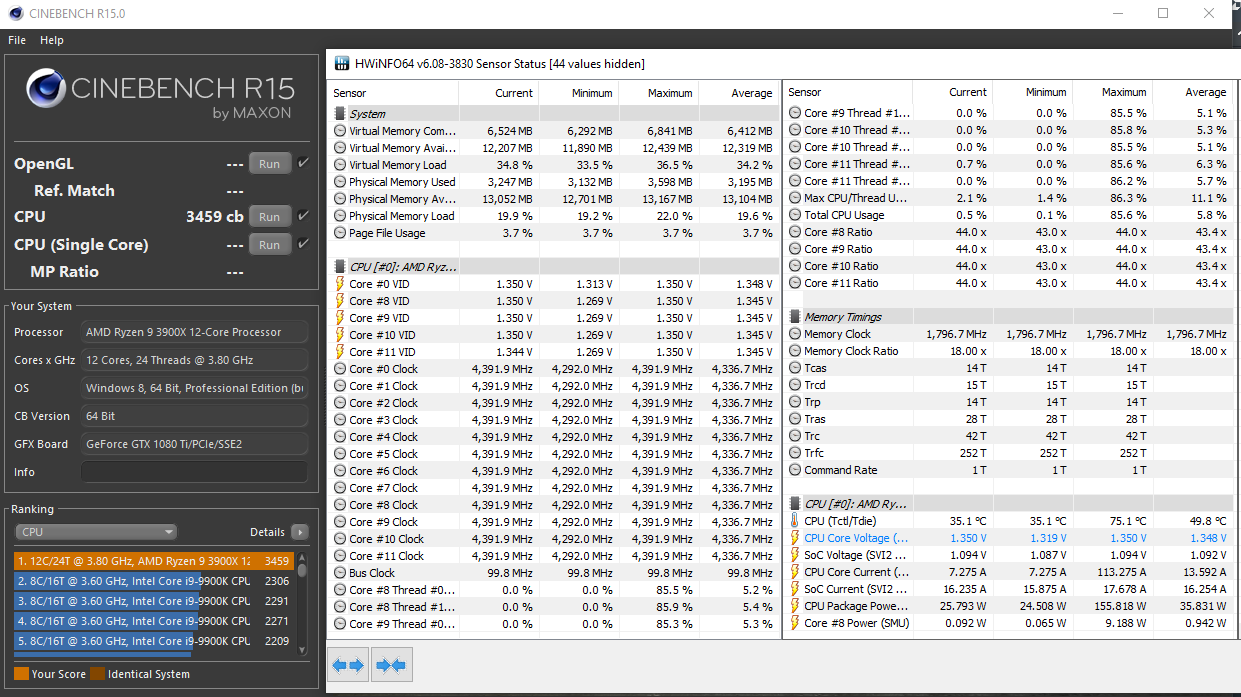This screenshot has height=697, width=1241.
Task: Select ranking entry with score 2291
Action: pos(153,601)
